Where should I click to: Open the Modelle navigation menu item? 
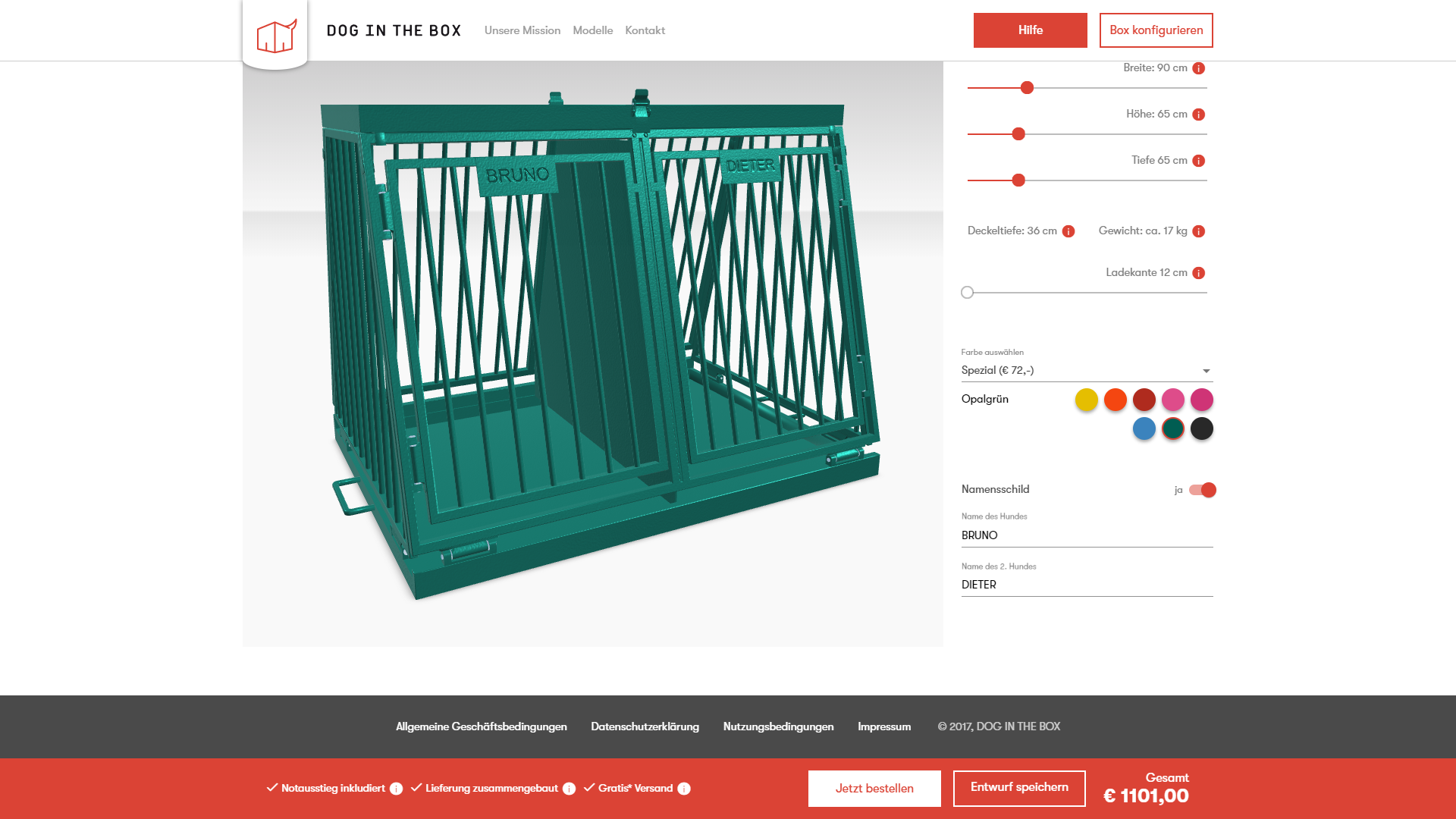[x=593, y=30]
